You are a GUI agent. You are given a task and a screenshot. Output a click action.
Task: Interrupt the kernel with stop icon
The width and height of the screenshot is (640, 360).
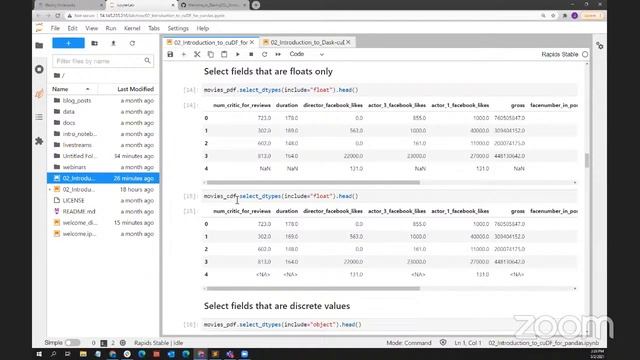[251, 54]
